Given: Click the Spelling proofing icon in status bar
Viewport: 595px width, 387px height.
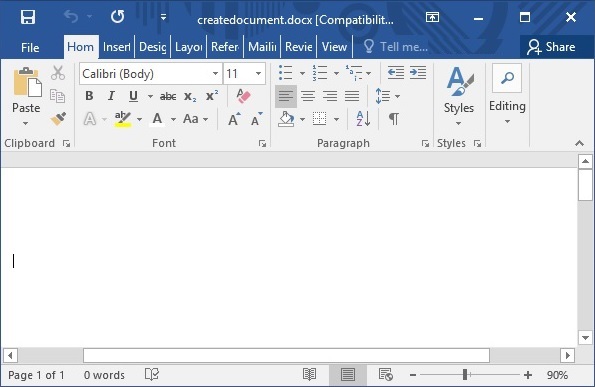Looking at the screenshot, I should point(152,374).
